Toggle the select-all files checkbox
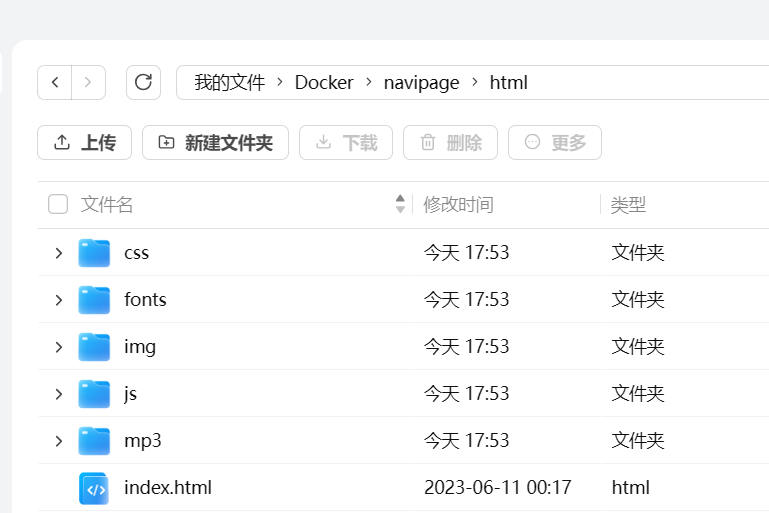Viewport: 769px width, 513px height. (x=58, y=205)
